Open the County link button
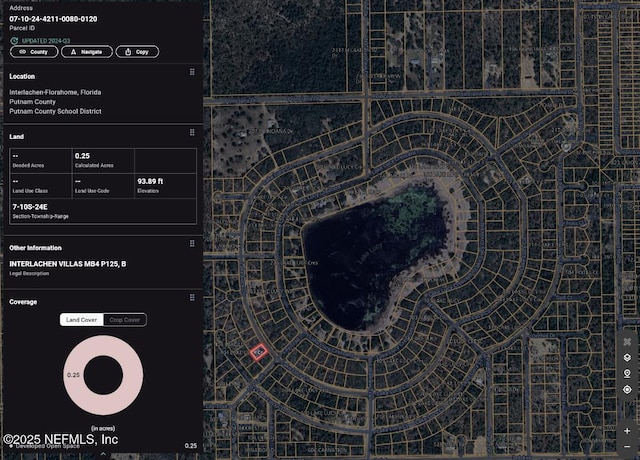Viewport: 640px width, 460px height. point(34,52)
